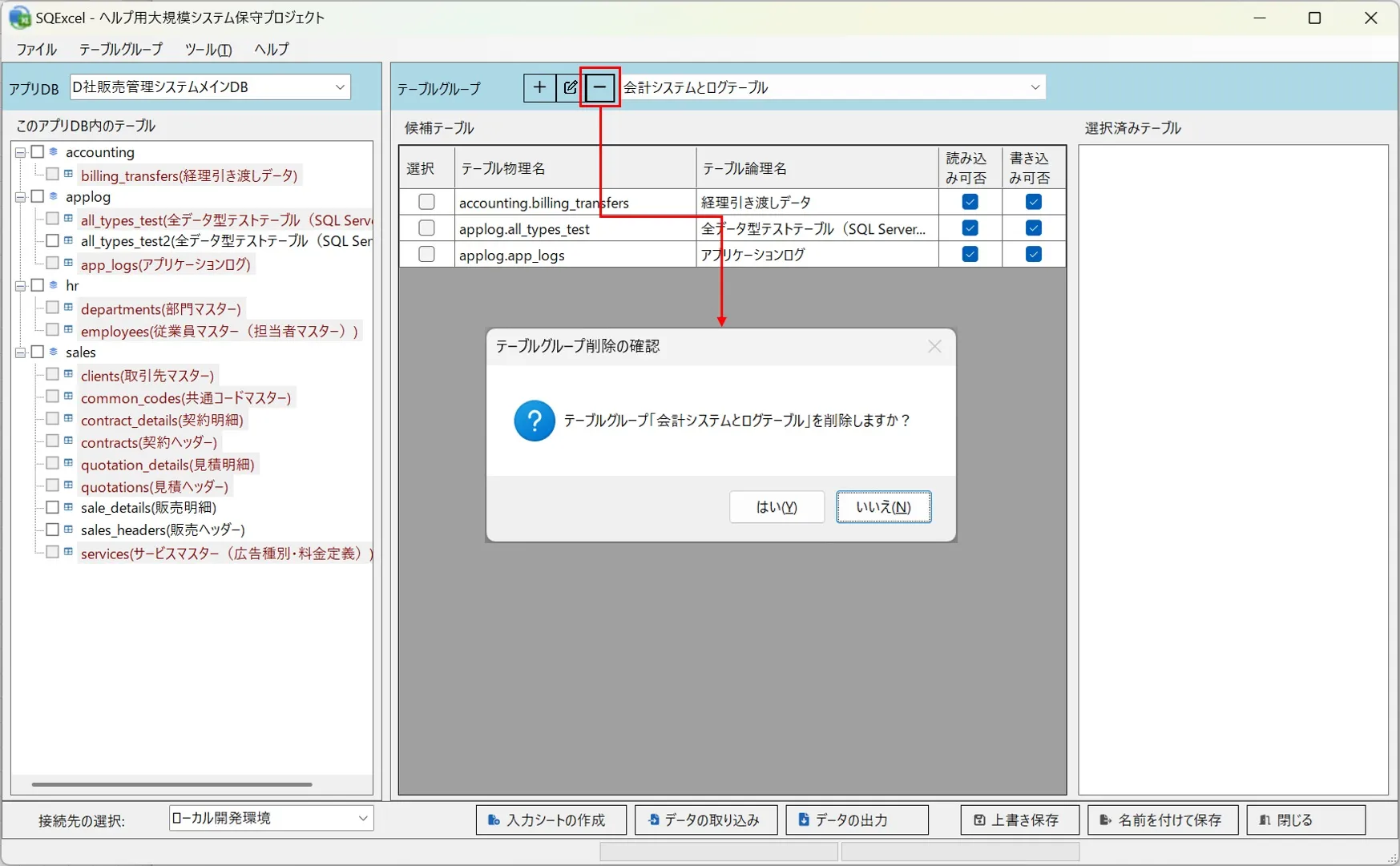The height and width of the screenshot is (866, 1400).
Task: Confirm deletion with はい(Y) button
Action: [777, 507]
